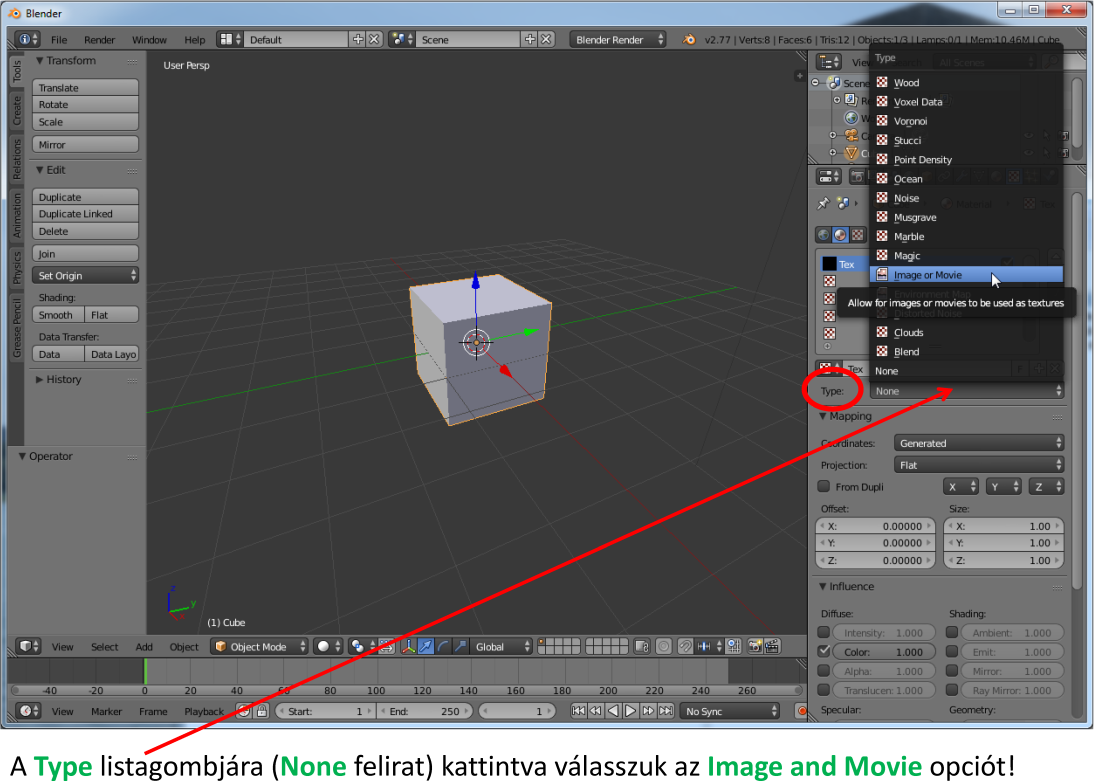Viewport: 1094px width, 782px height.
Task: Click the pin icon in Properties
Action: click(823, 204)
